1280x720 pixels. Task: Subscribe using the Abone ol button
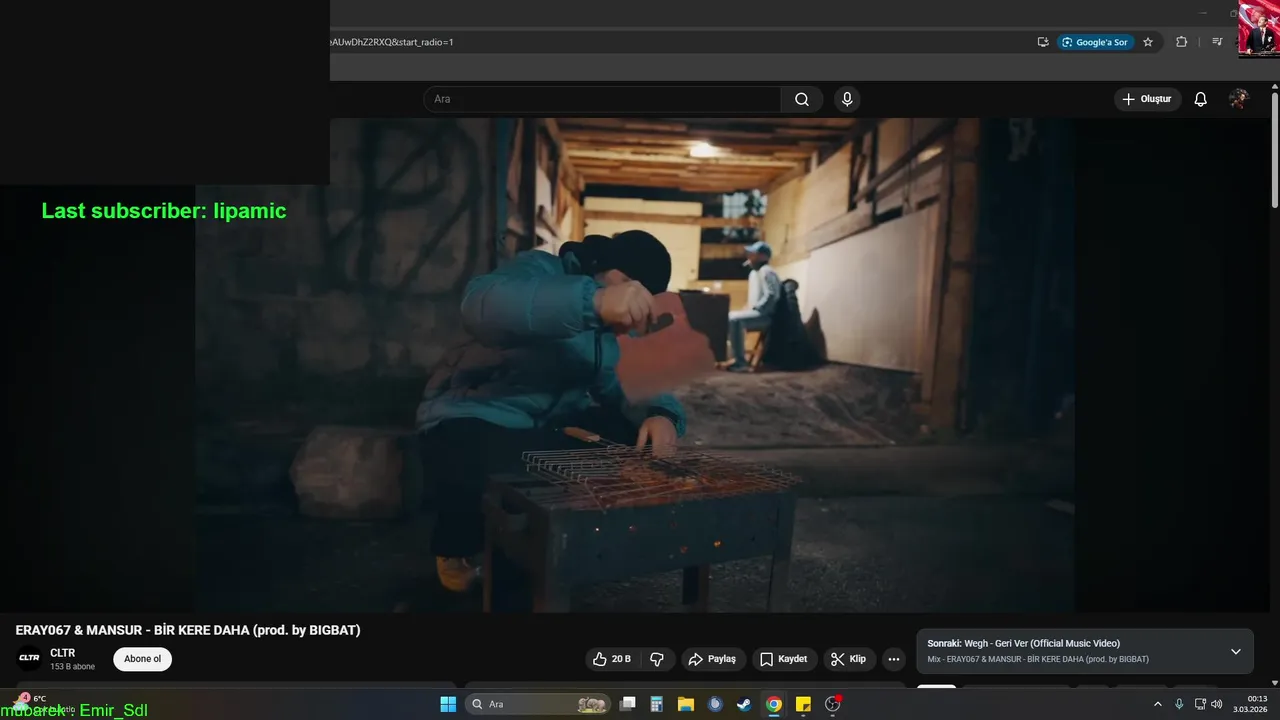[x=142, y=659]
